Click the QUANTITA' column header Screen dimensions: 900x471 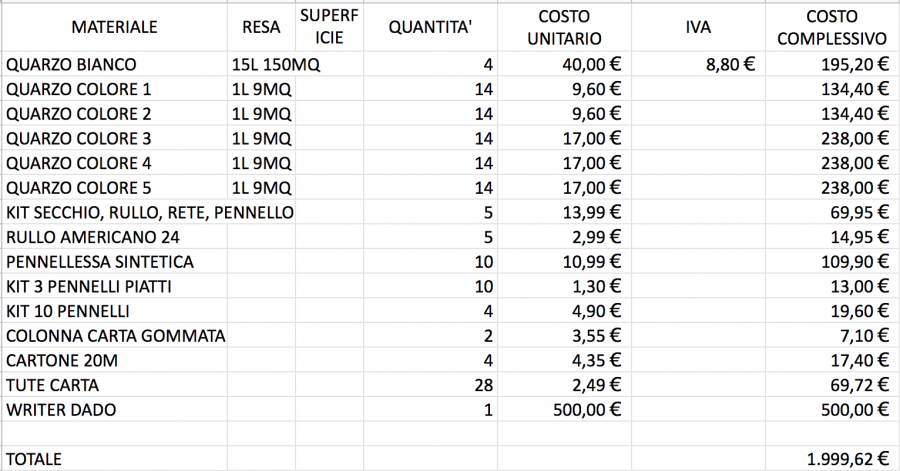(x=430, y=27)
